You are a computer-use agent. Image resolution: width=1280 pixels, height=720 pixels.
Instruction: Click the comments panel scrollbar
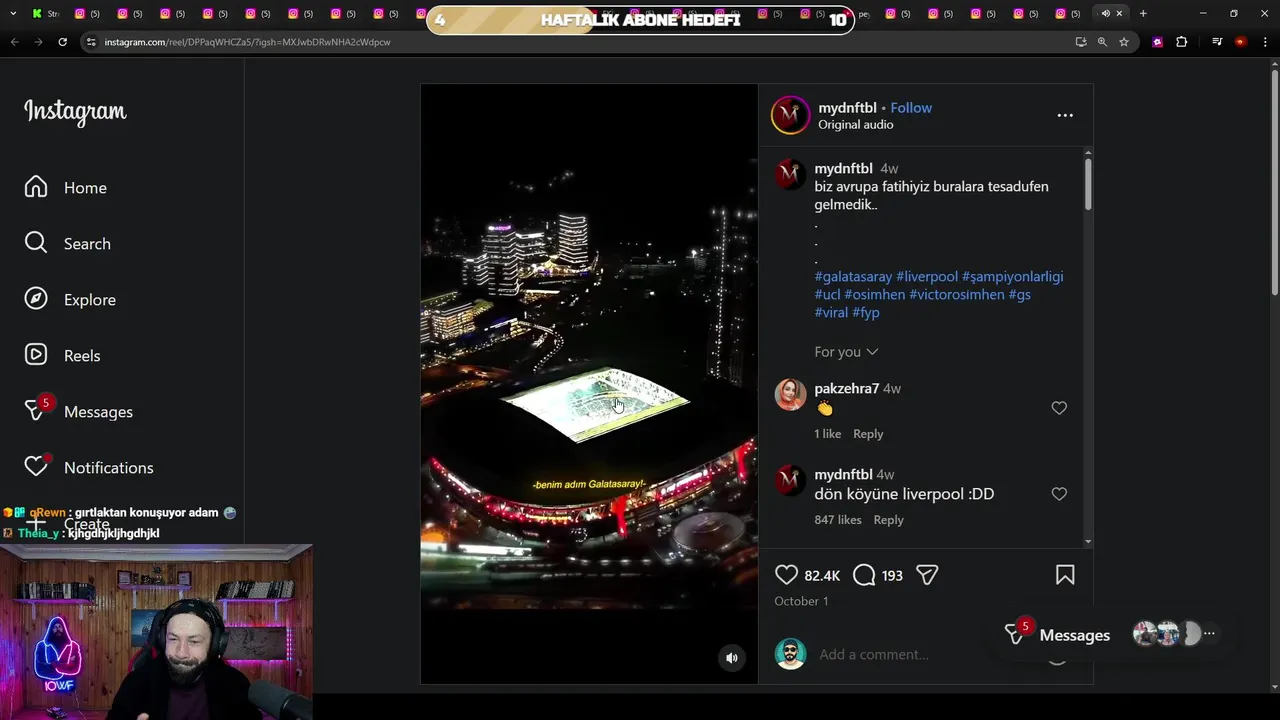(x=1088, y=183)
